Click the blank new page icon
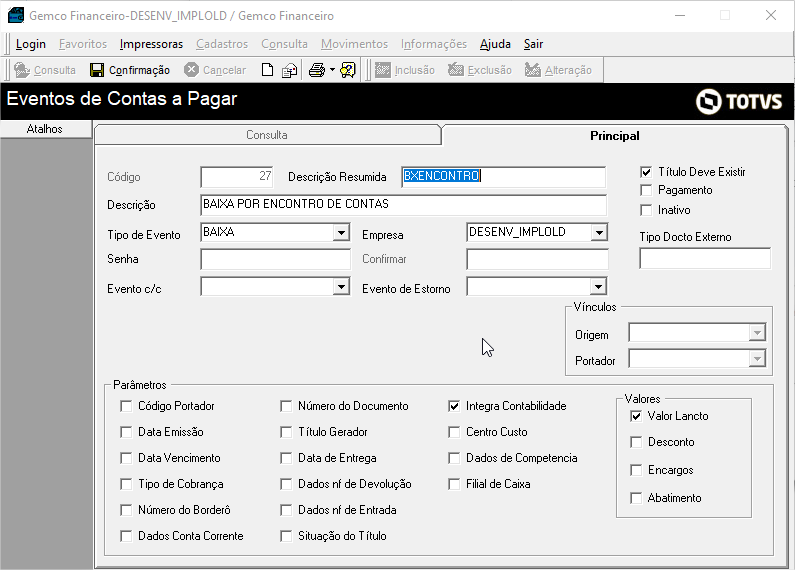This screenshot has width=795, height=570. point(267,70)
